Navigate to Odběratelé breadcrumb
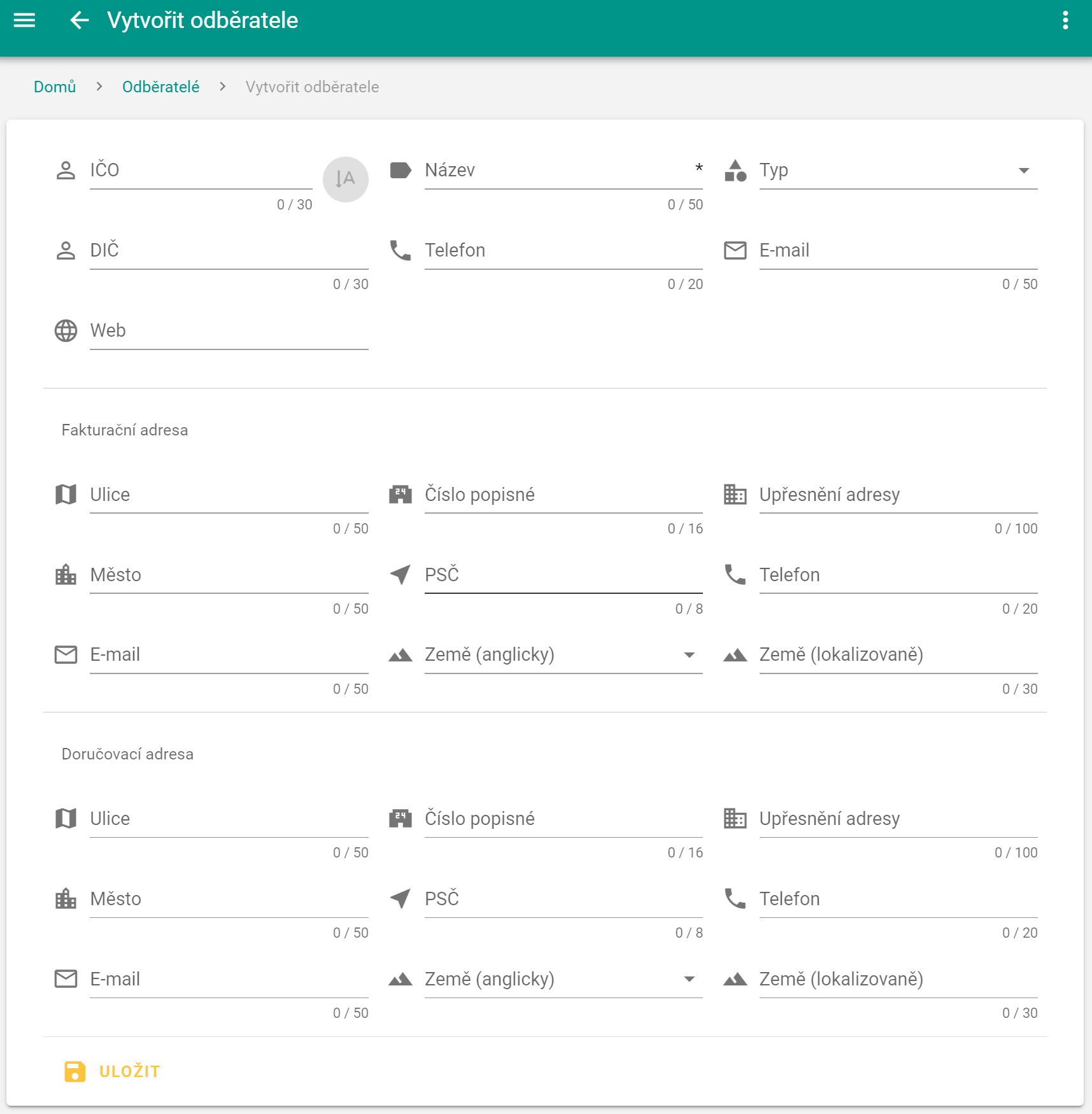 click(x=160, y=87)
